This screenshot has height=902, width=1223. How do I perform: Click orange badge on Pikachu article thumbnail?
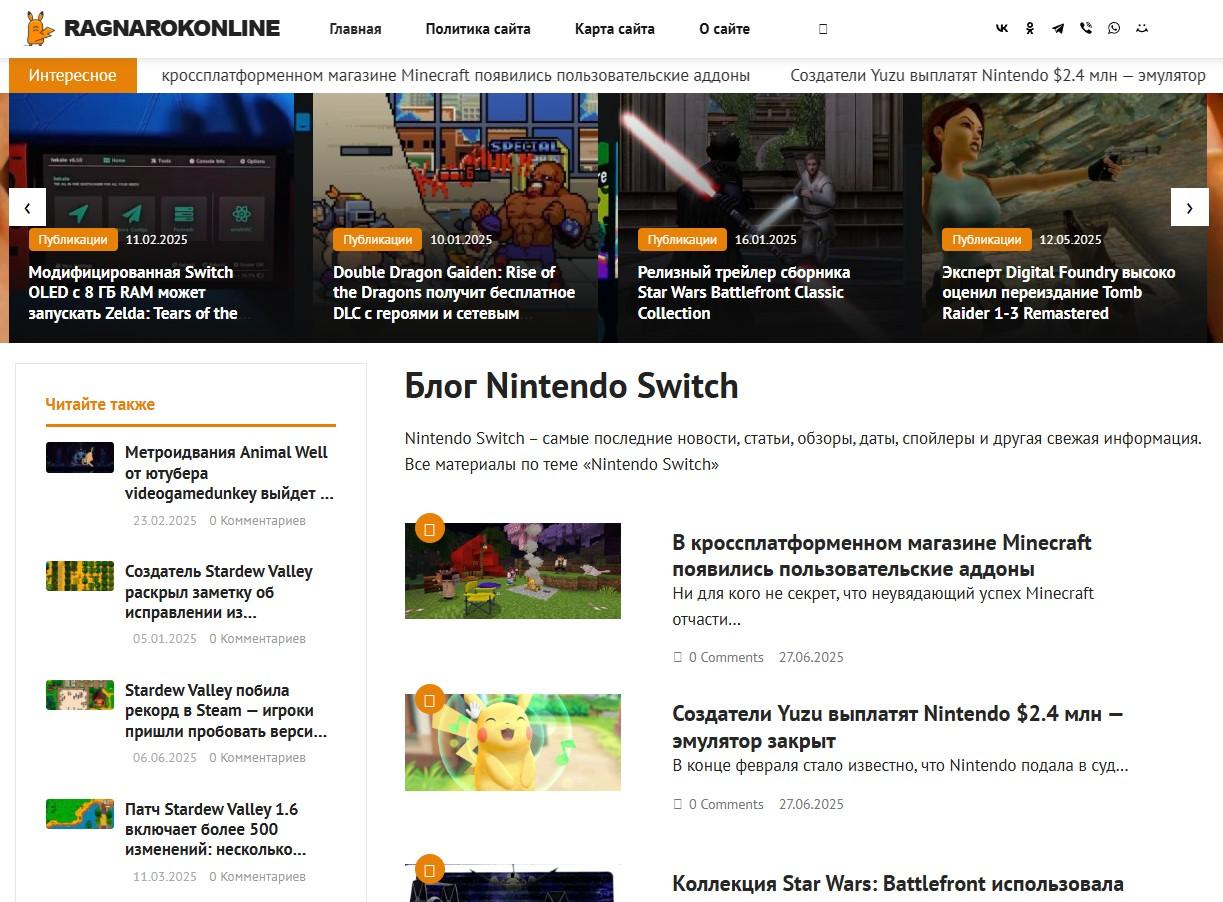point(429,700)
